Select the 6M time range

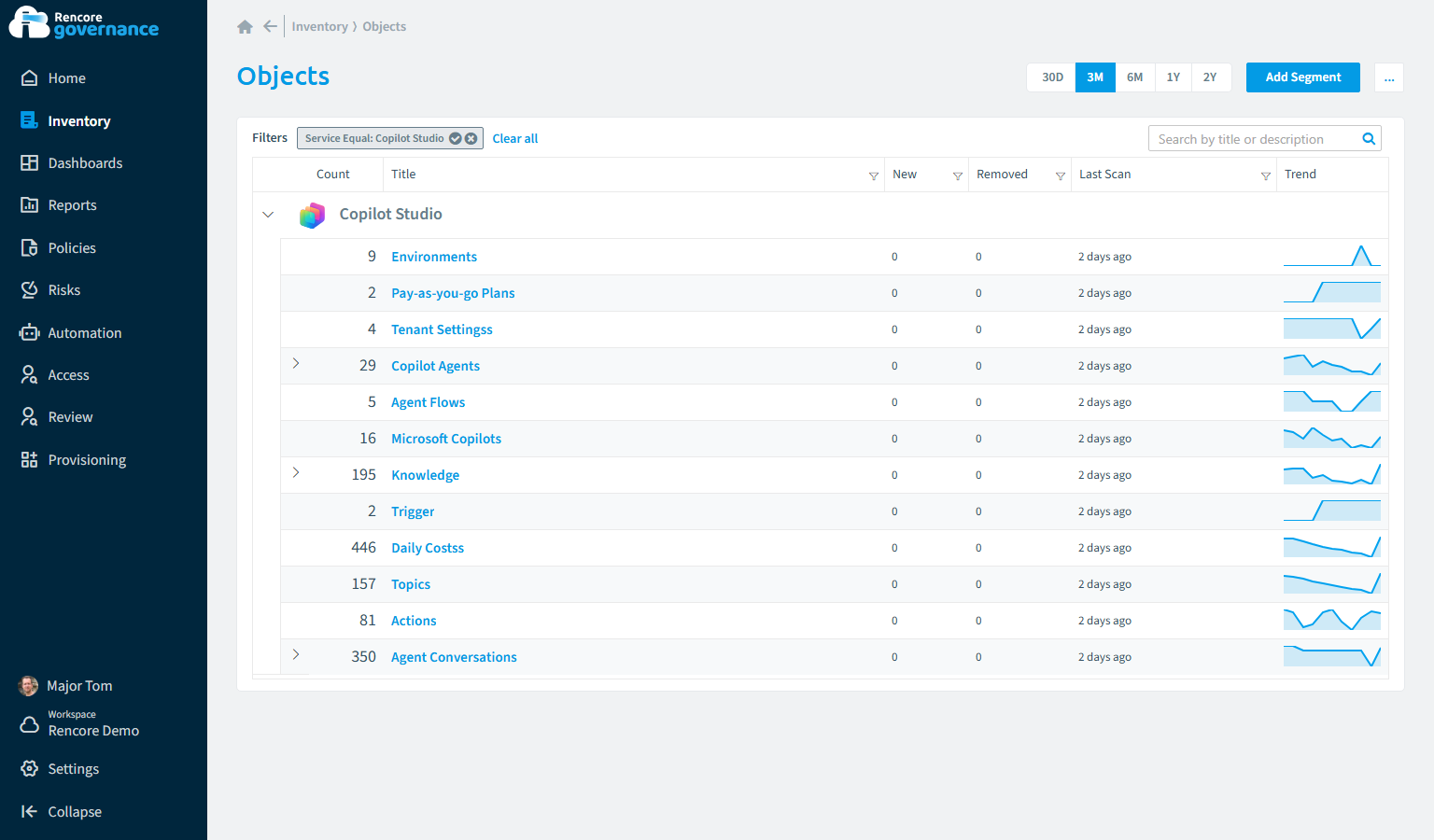1134,77
